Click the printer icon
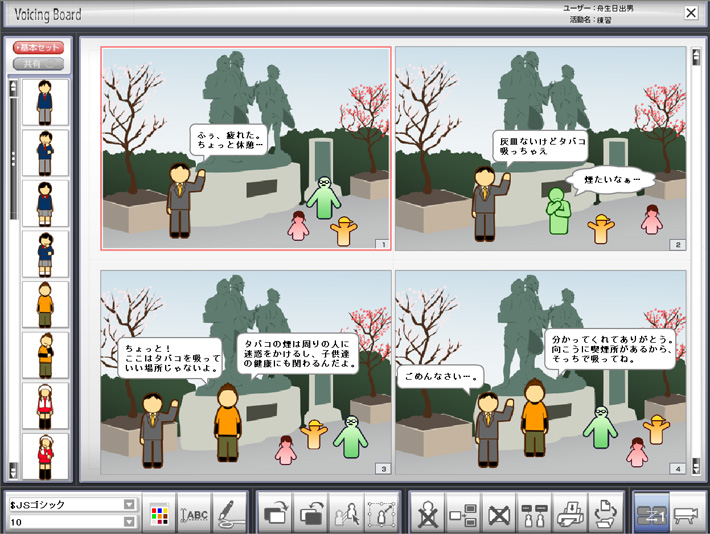The height and width of the screenshot is (534, 710). click(x=569, y=512)
